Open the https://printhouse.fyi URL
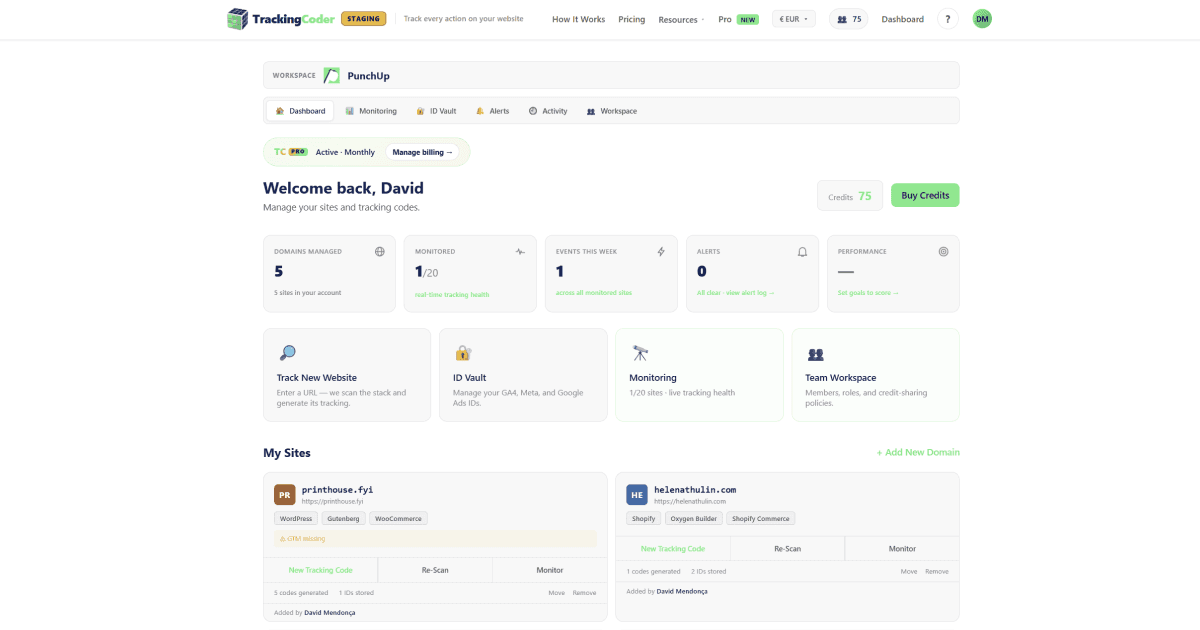 tap(333, 501)
